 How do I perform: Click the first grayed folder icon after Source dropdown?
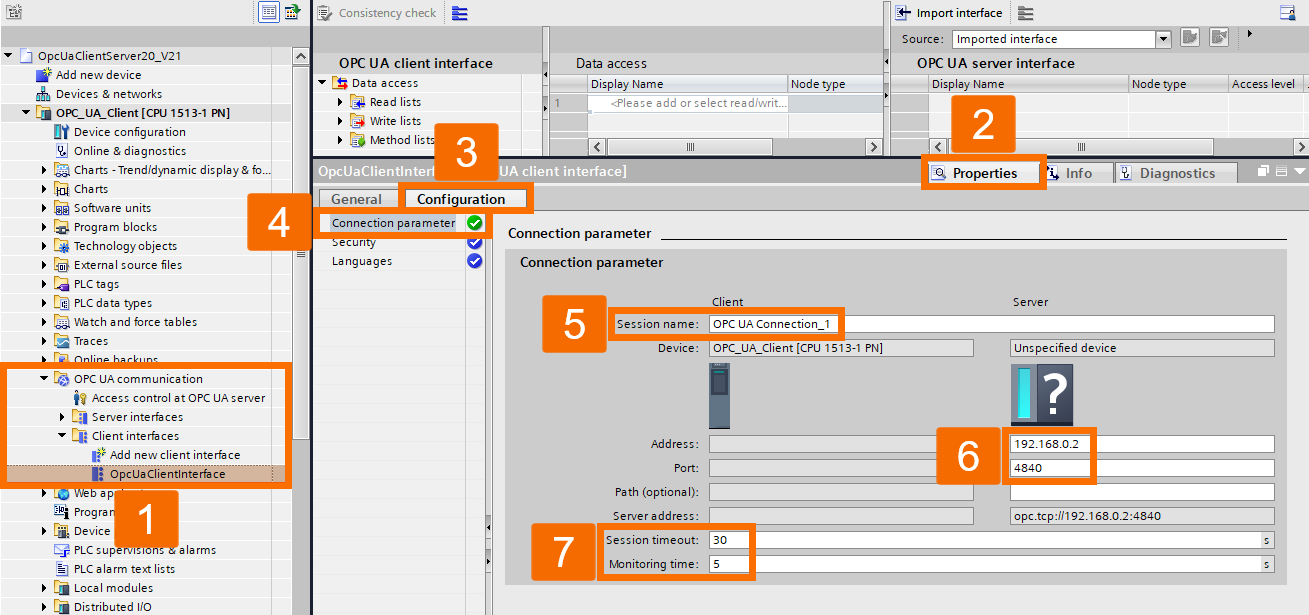(x=1189, y=38)
